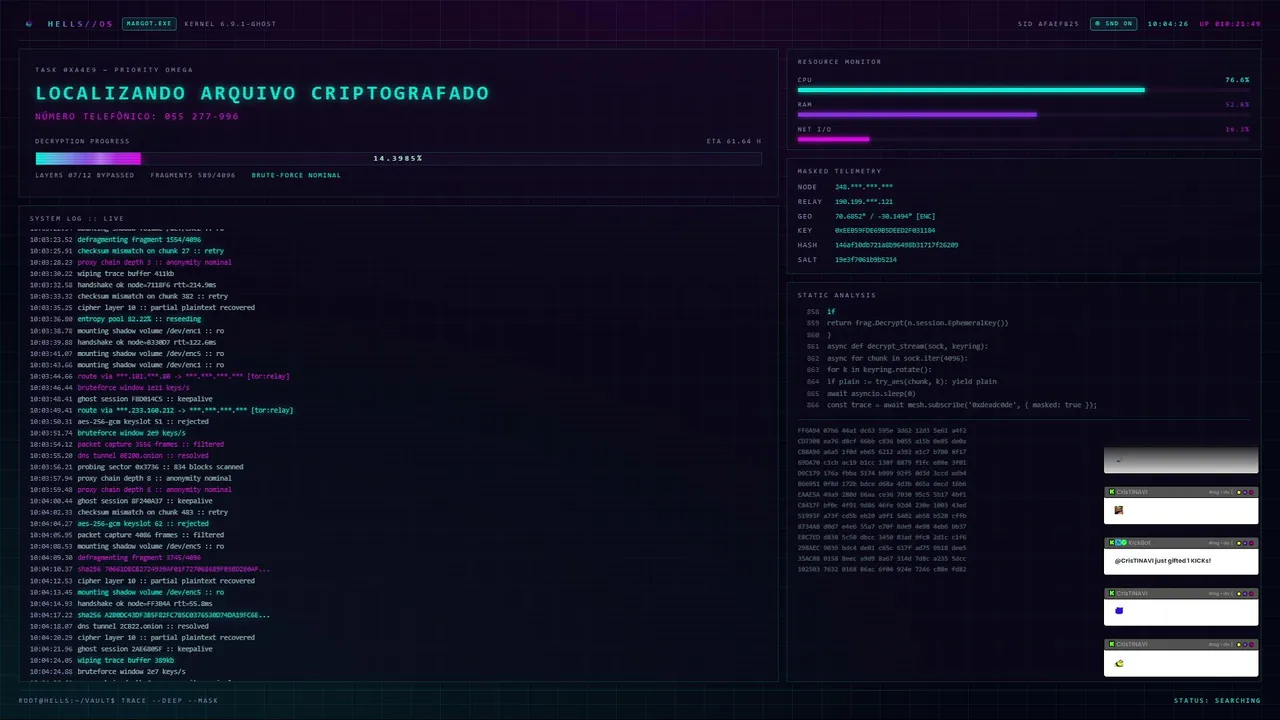Viewport: 1280px width, 720px height.
Task: Click the yellow dot on the KickBot message header
Action: [1240, 542]
